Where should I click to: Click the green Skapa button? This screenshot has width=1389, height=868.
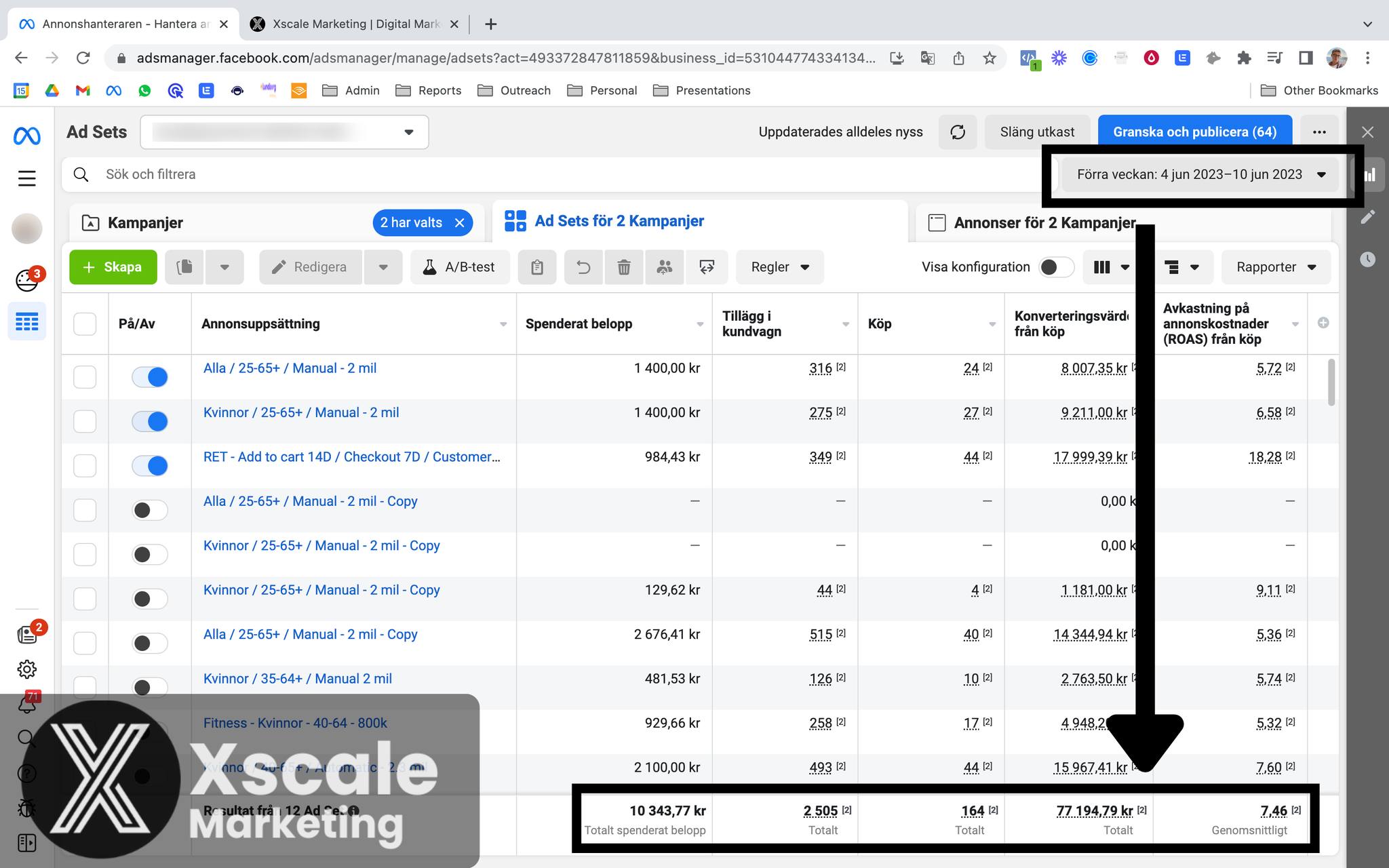[113, 267]
